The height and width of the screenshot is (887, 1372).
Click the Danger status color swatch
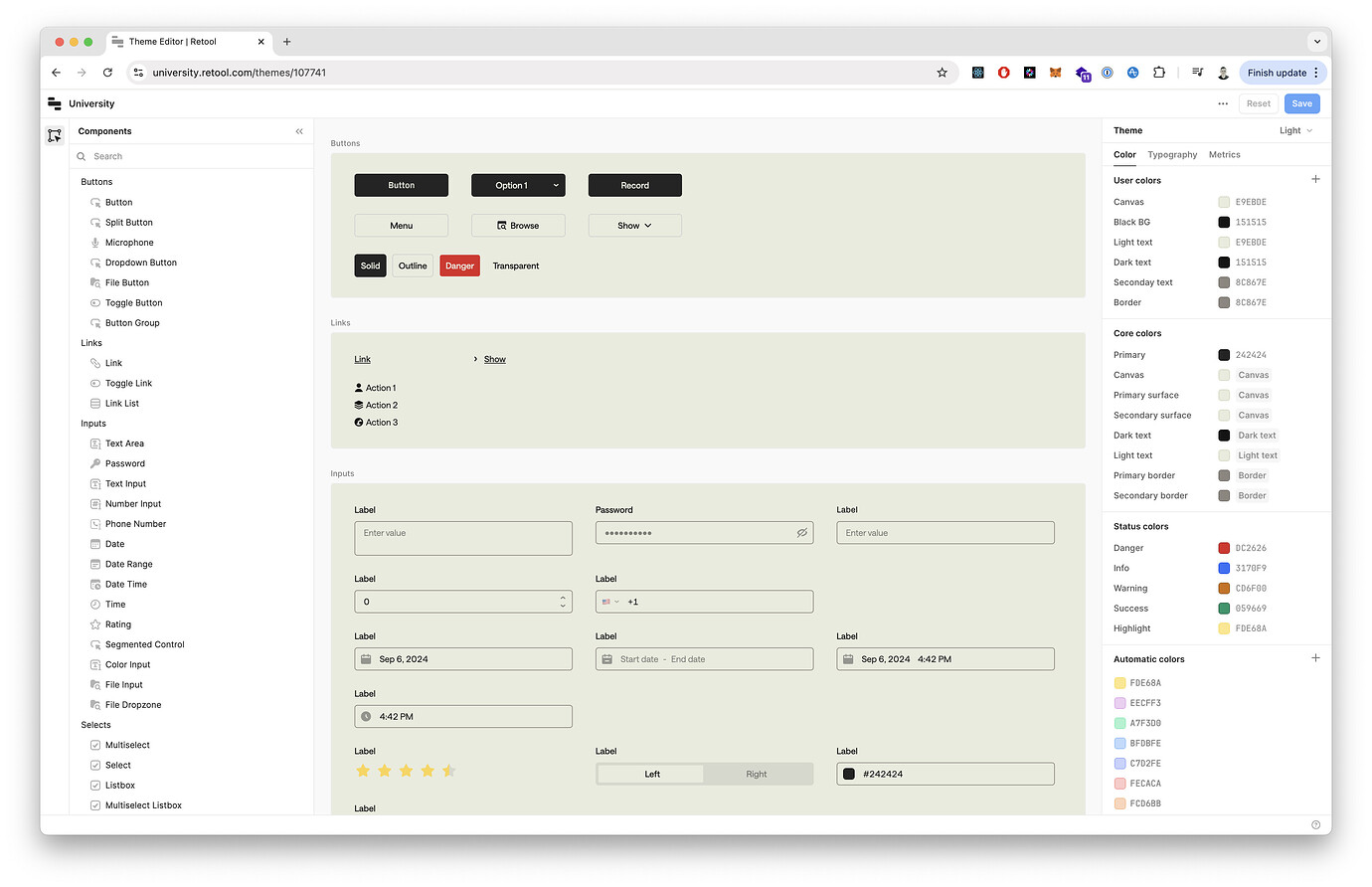point(1224,548)
